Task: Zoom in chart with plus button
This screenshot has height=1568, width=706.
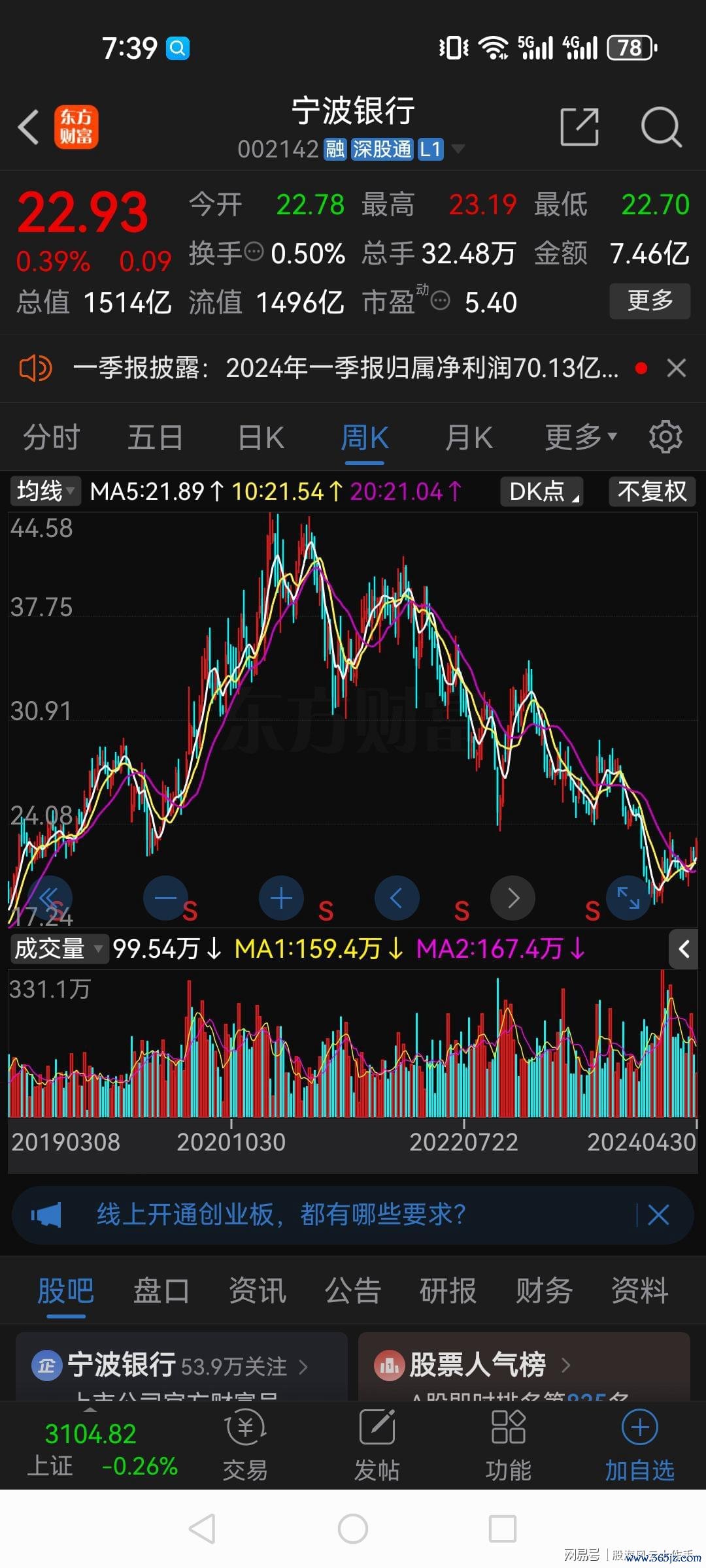Action: click(281, 898)
